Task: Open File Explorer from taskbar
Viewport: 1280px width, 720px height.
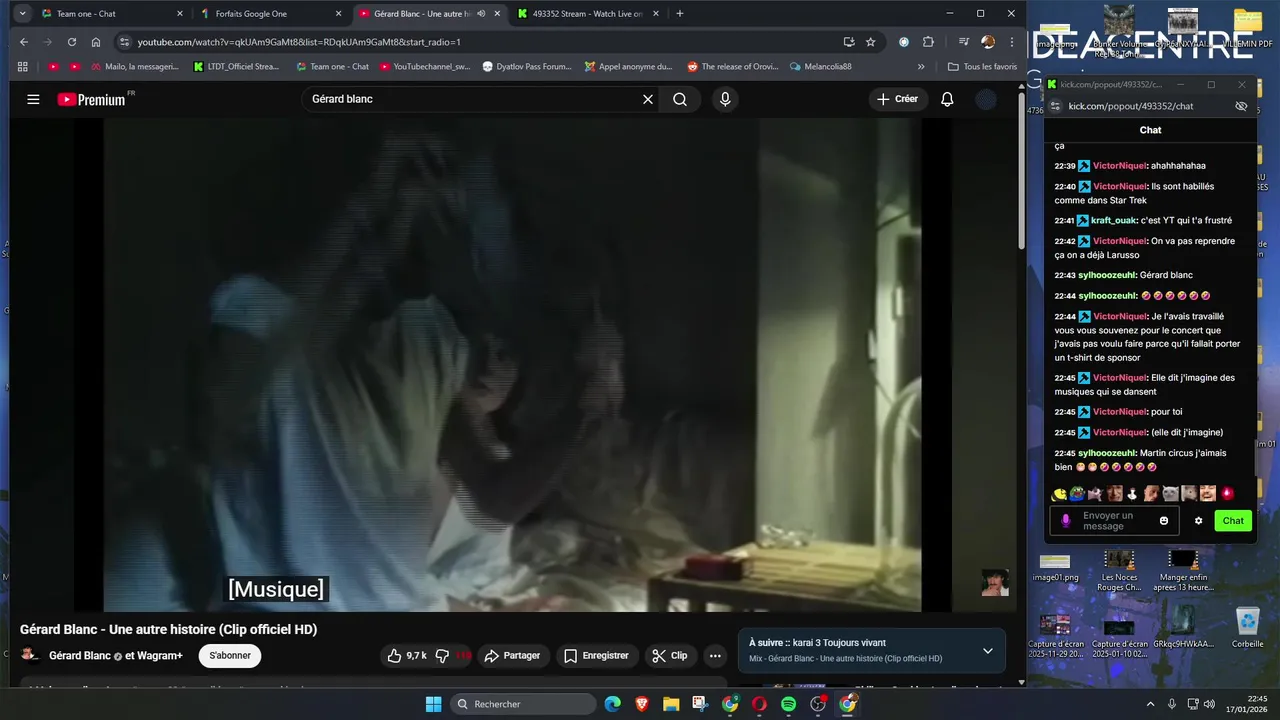Action: 671,704
